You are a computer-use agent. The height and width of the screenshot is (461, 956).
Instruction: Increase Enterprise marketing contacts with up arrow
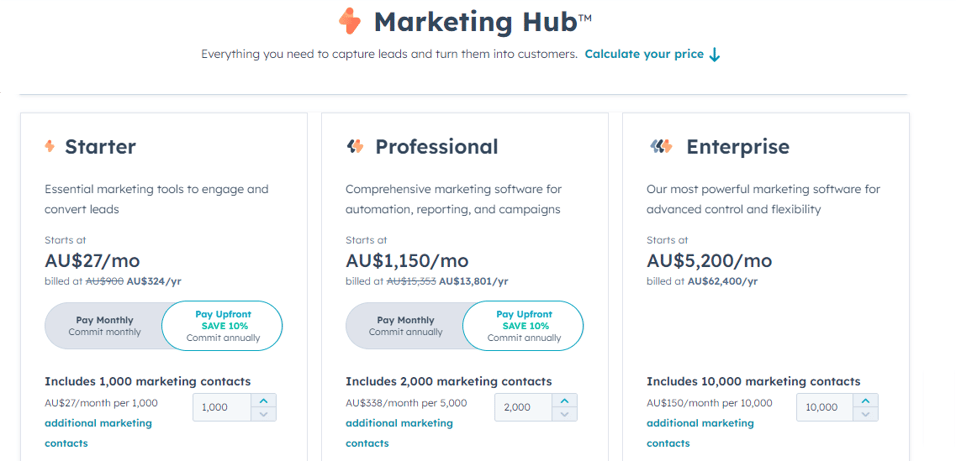click(x=866, y=401)
